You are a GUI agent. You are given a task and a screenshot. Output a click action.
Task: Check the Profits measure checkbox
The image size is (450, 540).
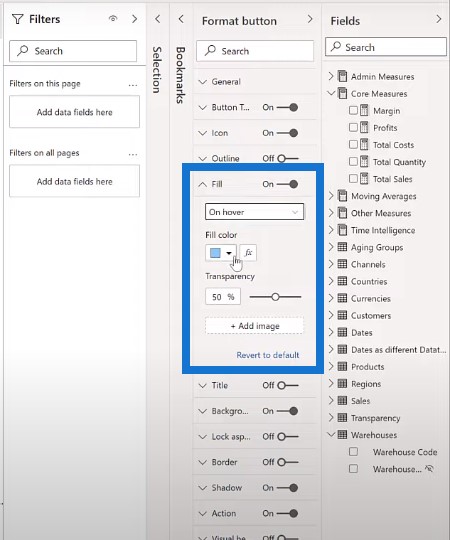click(353, 127)
